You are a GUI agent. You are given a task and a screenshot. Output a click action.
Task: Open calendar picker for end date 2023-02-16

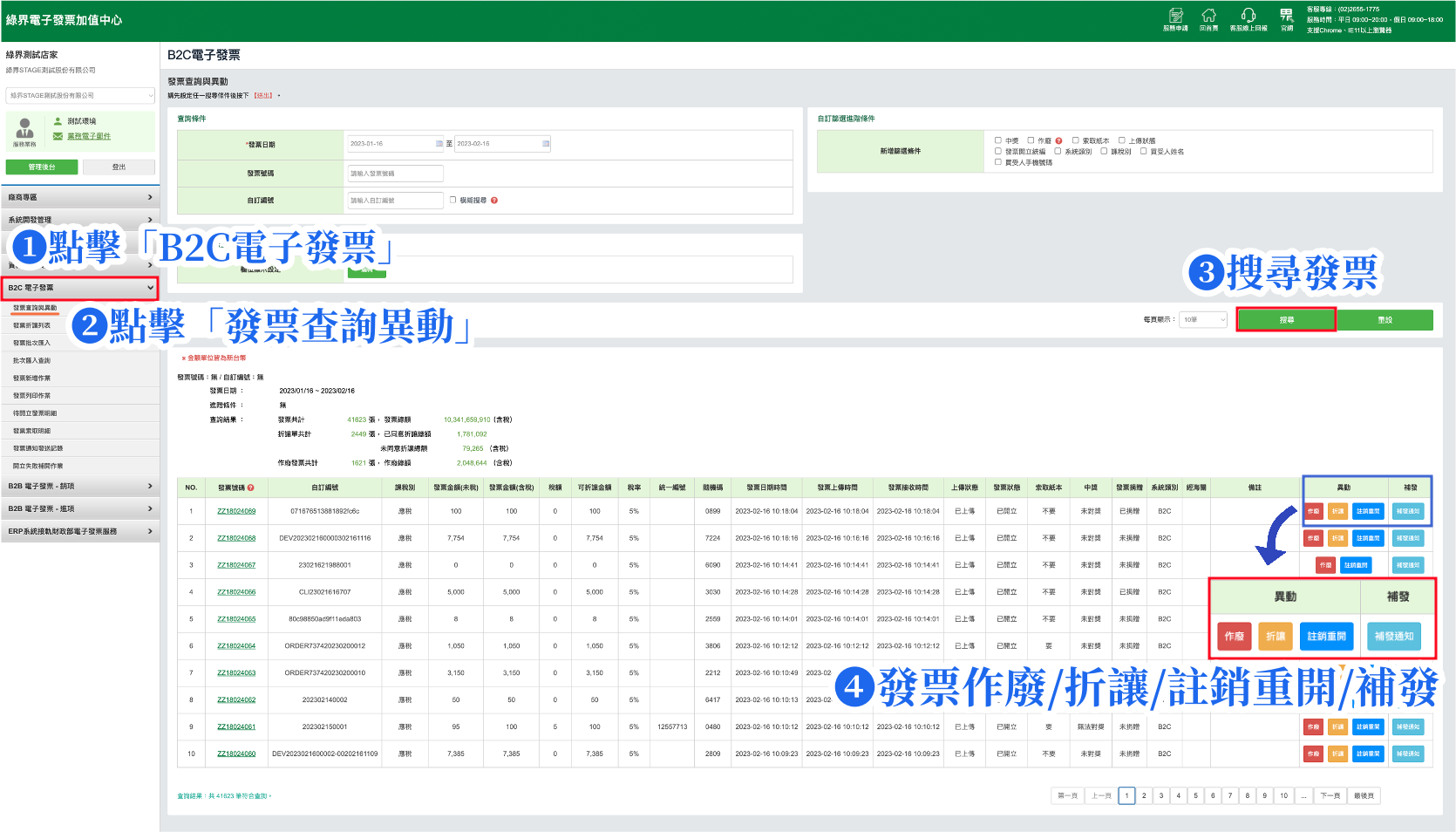[546, 144]
